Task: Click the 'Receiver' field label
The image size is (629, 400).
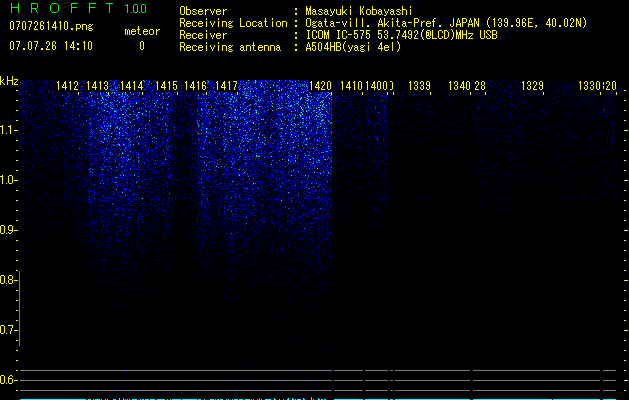Action: pos(203,35)
